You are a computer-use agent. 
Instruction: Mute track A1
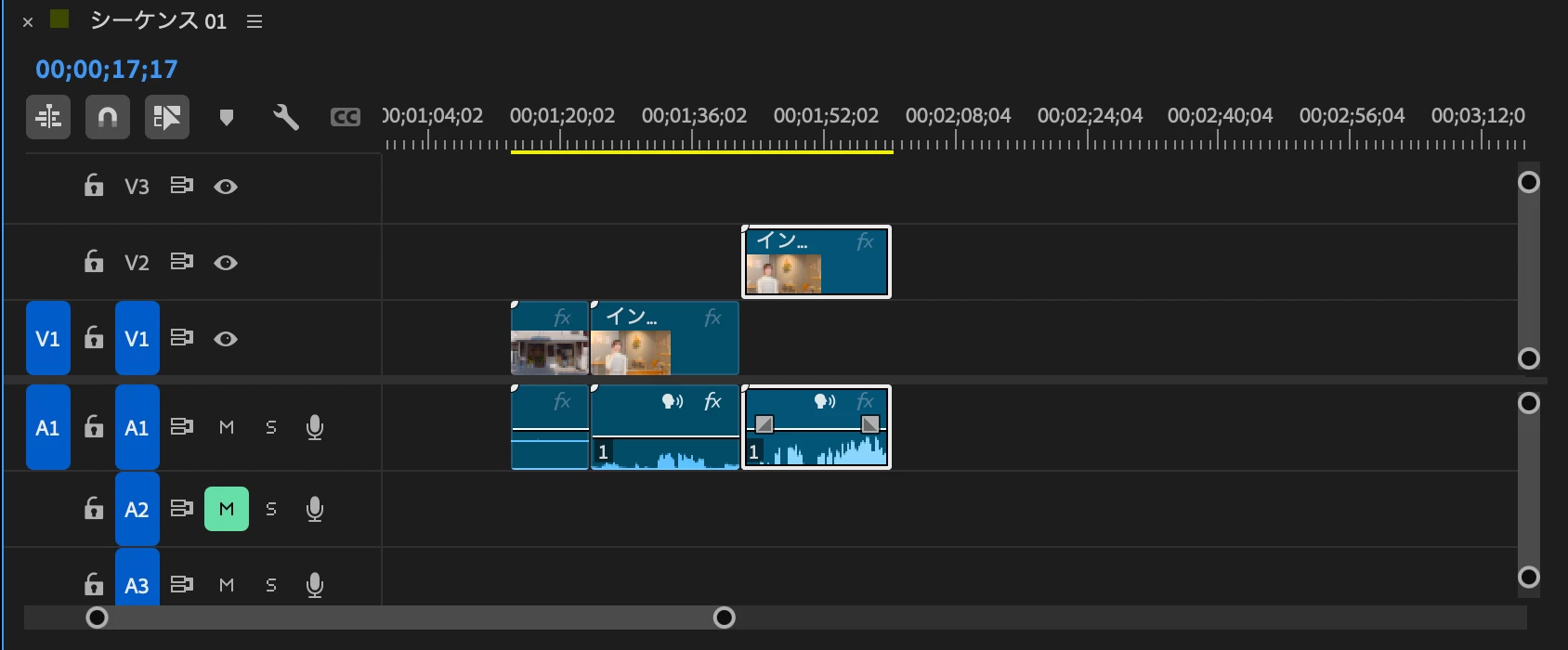tap(227, 427)
